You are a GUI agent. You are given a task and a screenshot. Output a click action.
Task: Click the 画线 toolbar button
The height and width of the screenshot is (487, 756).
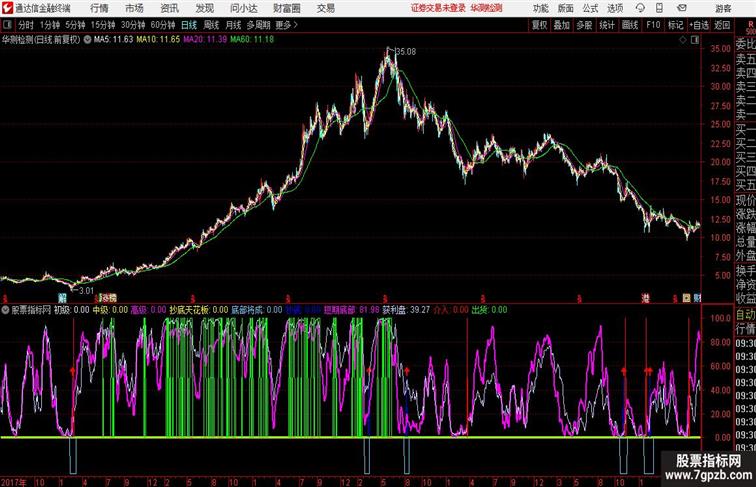click(630, 25)
